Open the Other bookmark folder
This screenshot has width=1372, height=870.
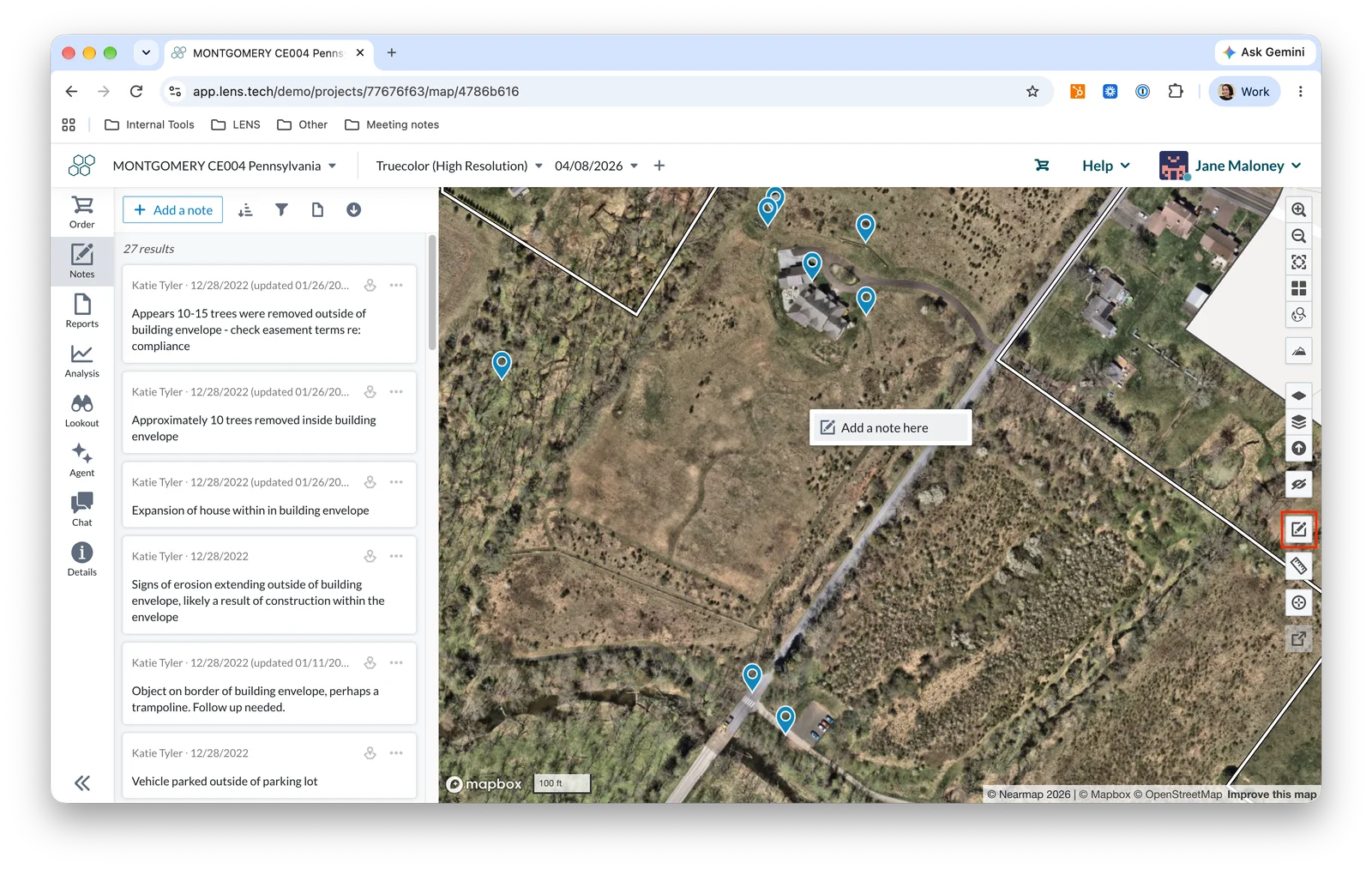click(303, 124)
